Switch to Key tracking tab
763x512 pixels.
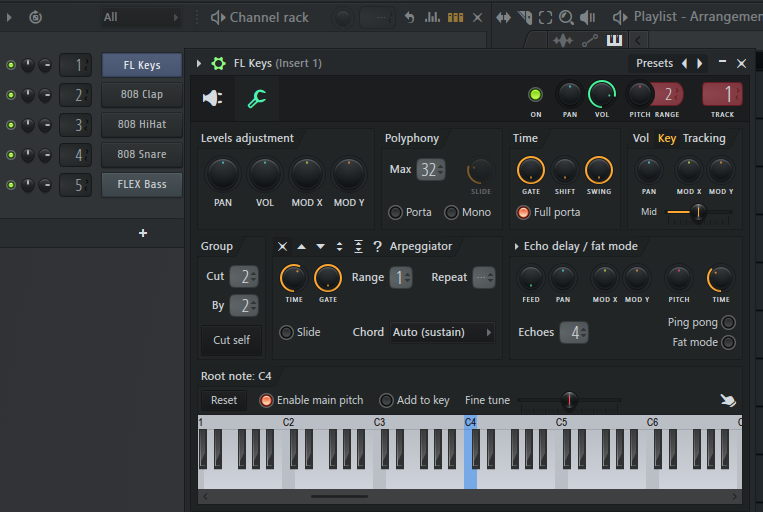click(667, 138)
